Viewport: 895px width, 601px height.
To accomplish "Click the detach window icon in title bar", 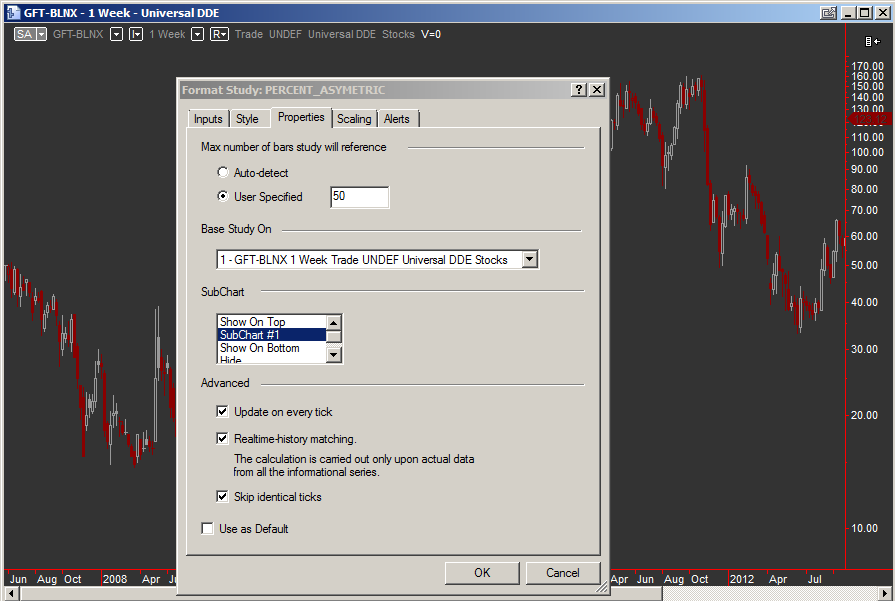I will click(x=828, y=13).
